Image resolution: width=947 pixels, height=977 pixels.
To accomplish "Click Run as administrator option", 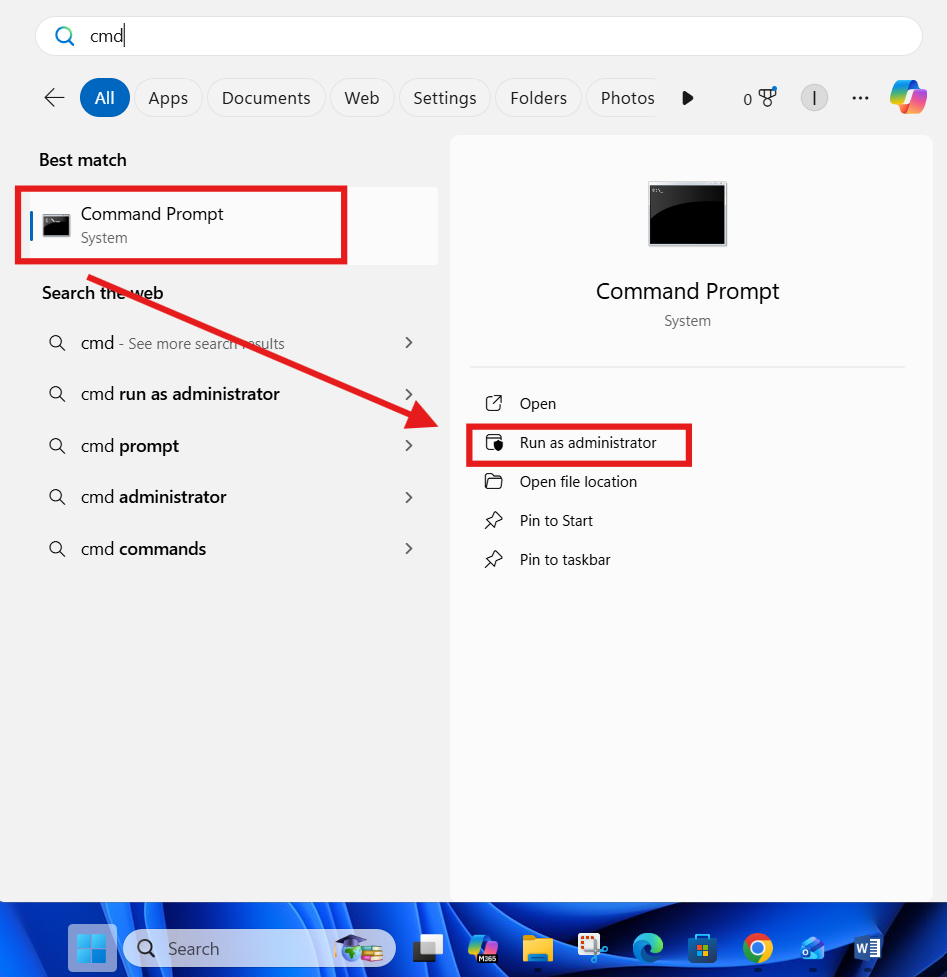I will tap(587, 443).
